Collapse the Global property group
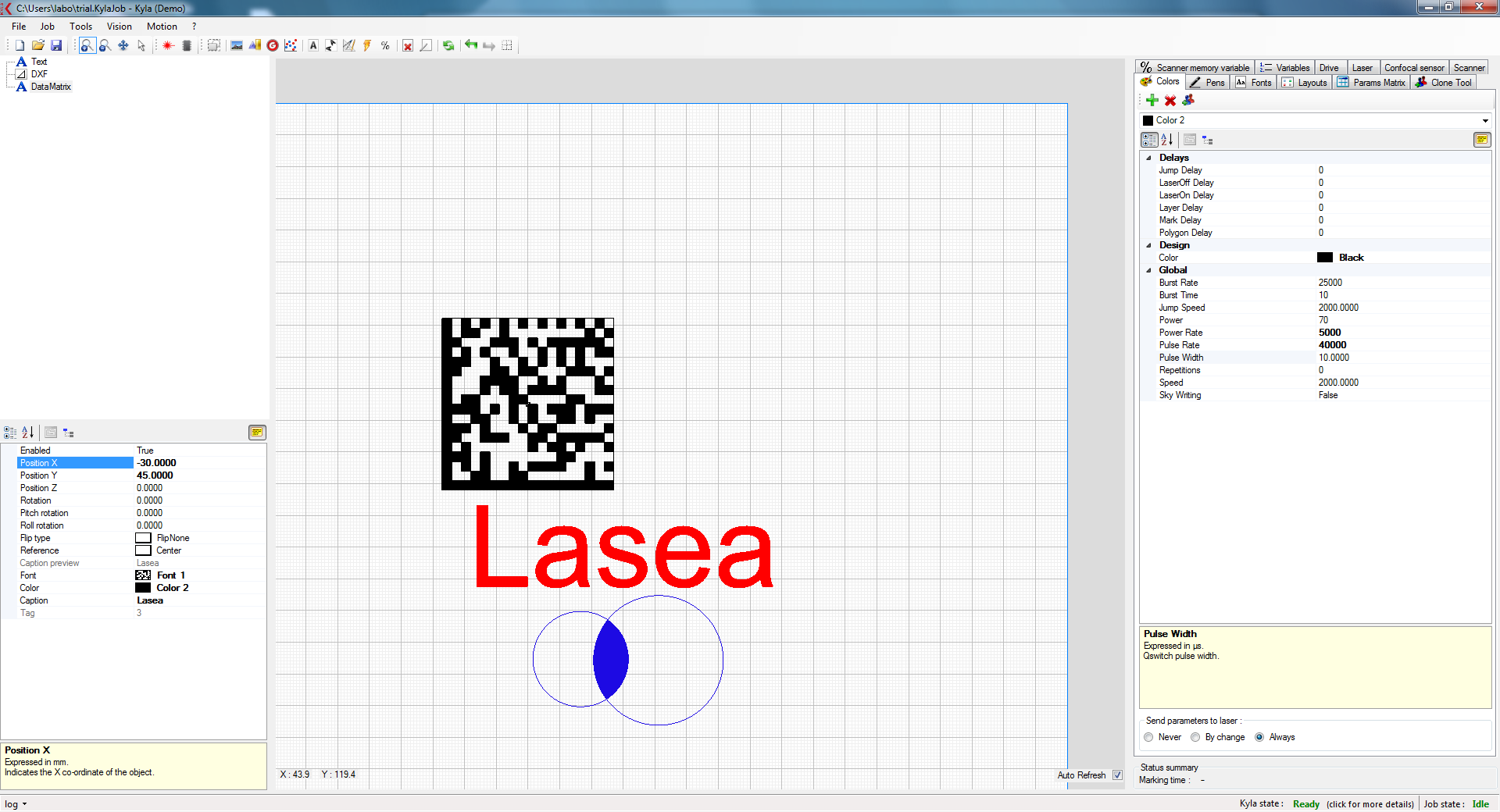The height and width of the screenshot is (812, 1500). (1148, 270)
